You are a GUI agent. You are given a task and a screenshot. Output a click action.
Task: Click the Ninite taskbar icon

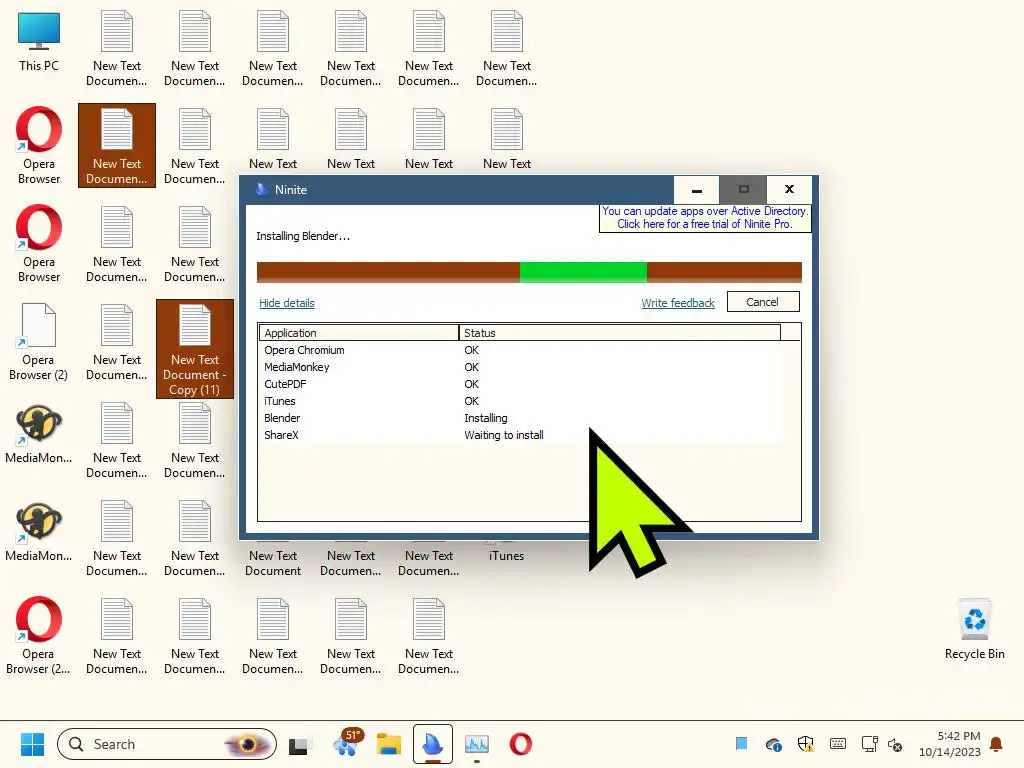pos(433,744)
